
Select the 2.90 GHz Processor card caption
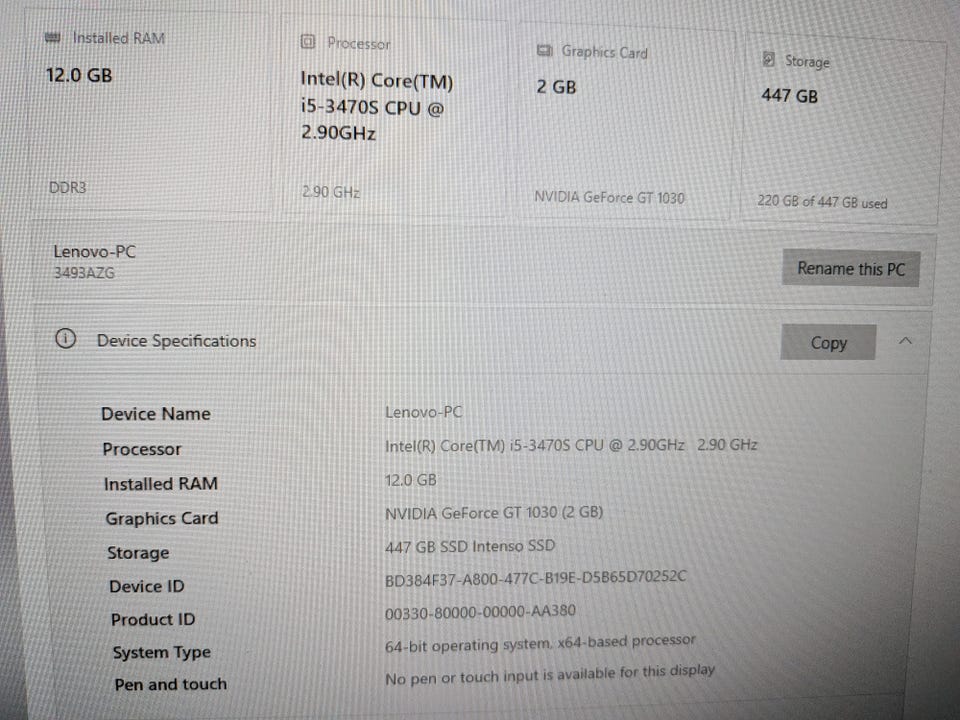(331, 192)
